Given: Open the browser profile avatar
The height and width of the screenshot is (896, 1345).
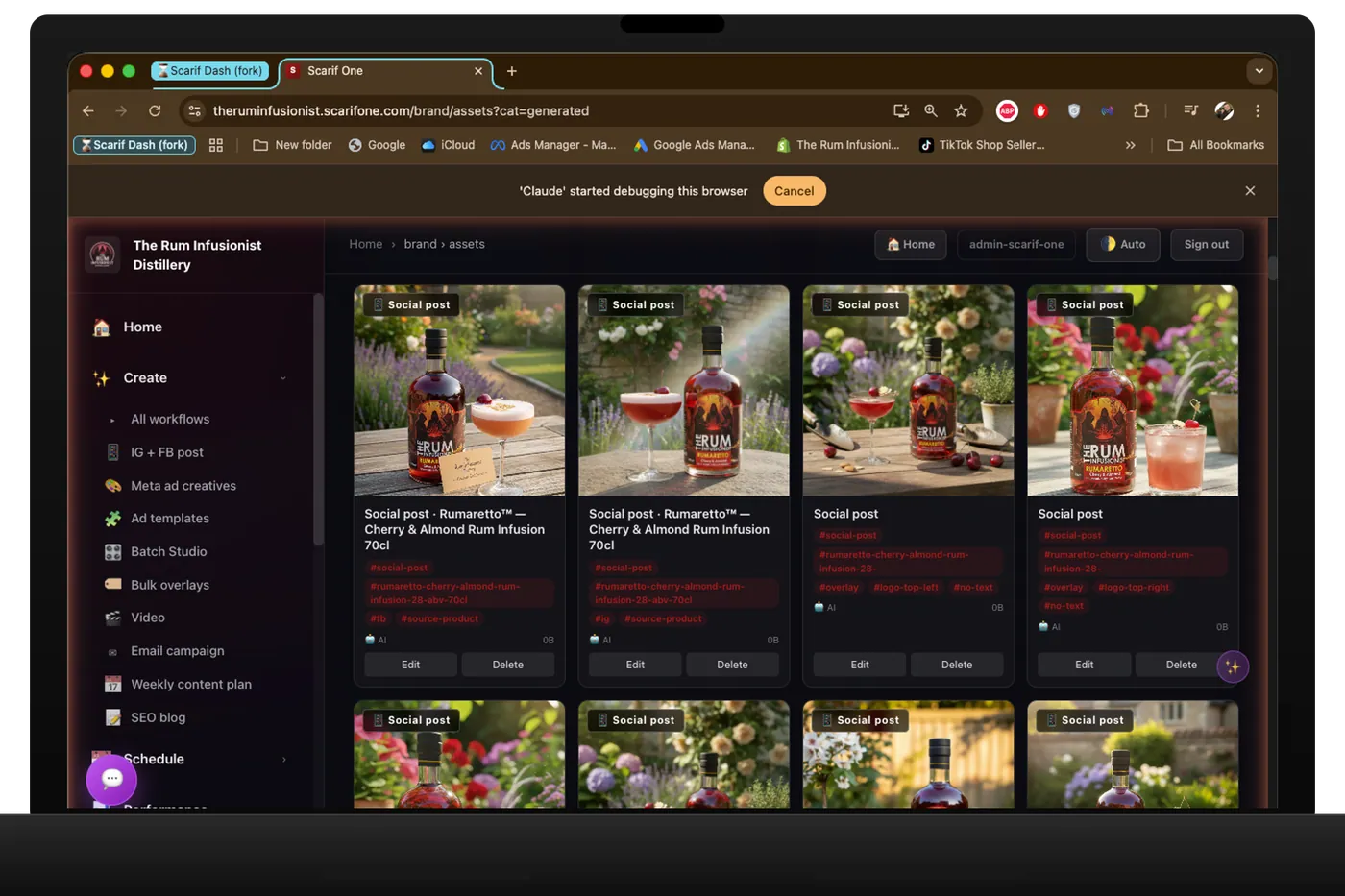Looking at the screenshot, I should pos(1224,110).
